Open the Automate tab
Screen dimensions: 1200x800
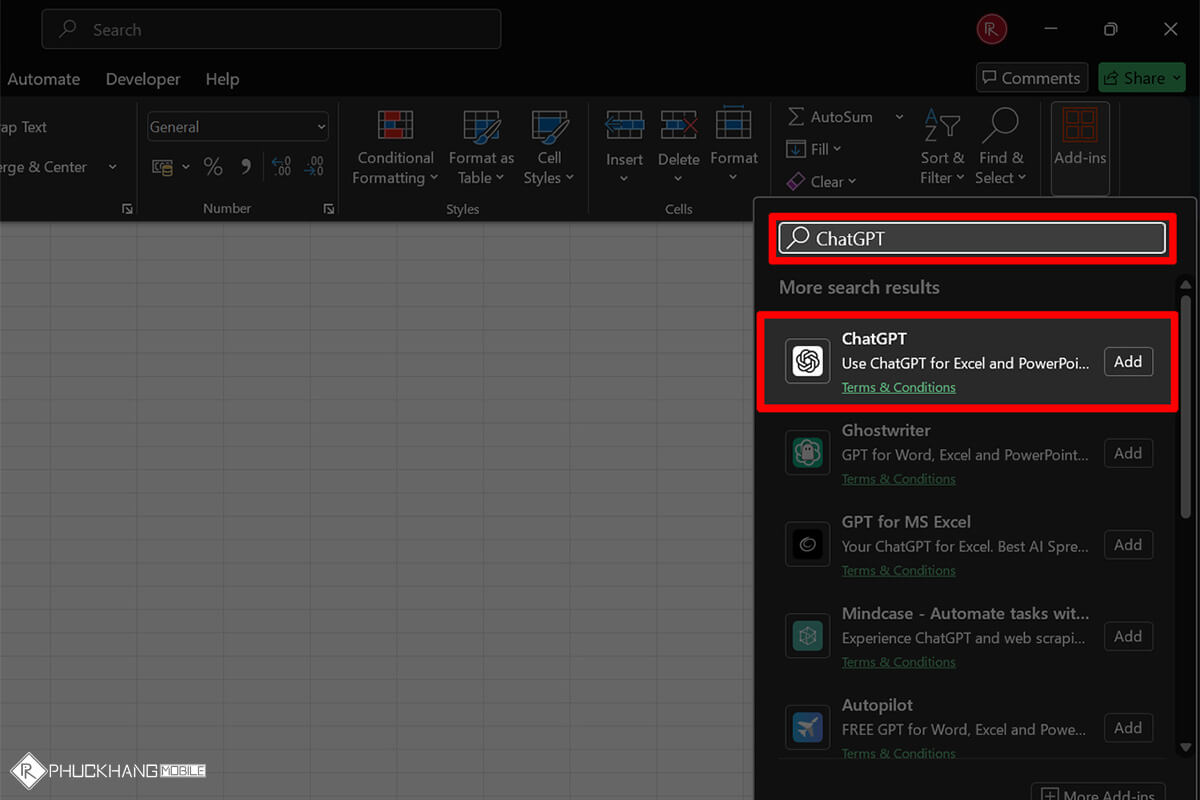pyautogui.click(x=44, y=79)
